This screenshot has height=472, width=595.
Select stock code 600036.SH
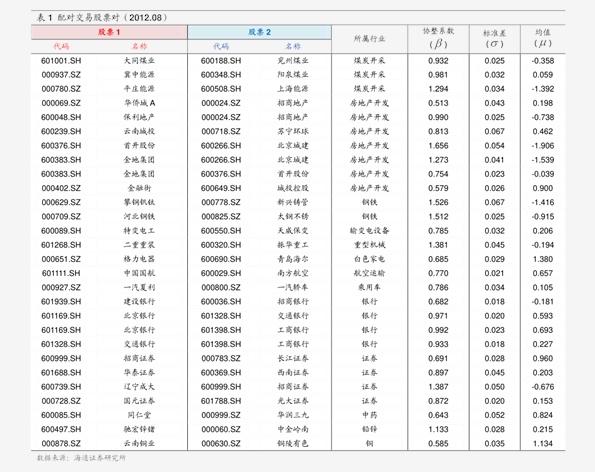tap(221, 302)
